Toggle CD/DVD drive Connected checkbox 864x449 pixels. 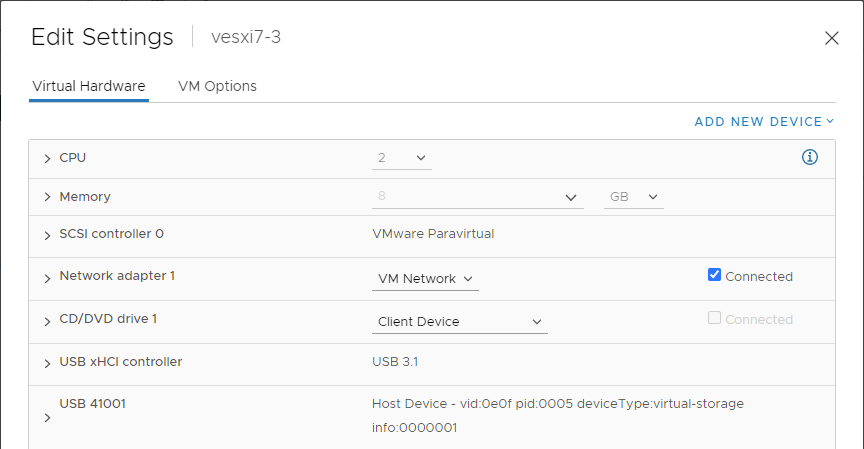coord(714,318)
